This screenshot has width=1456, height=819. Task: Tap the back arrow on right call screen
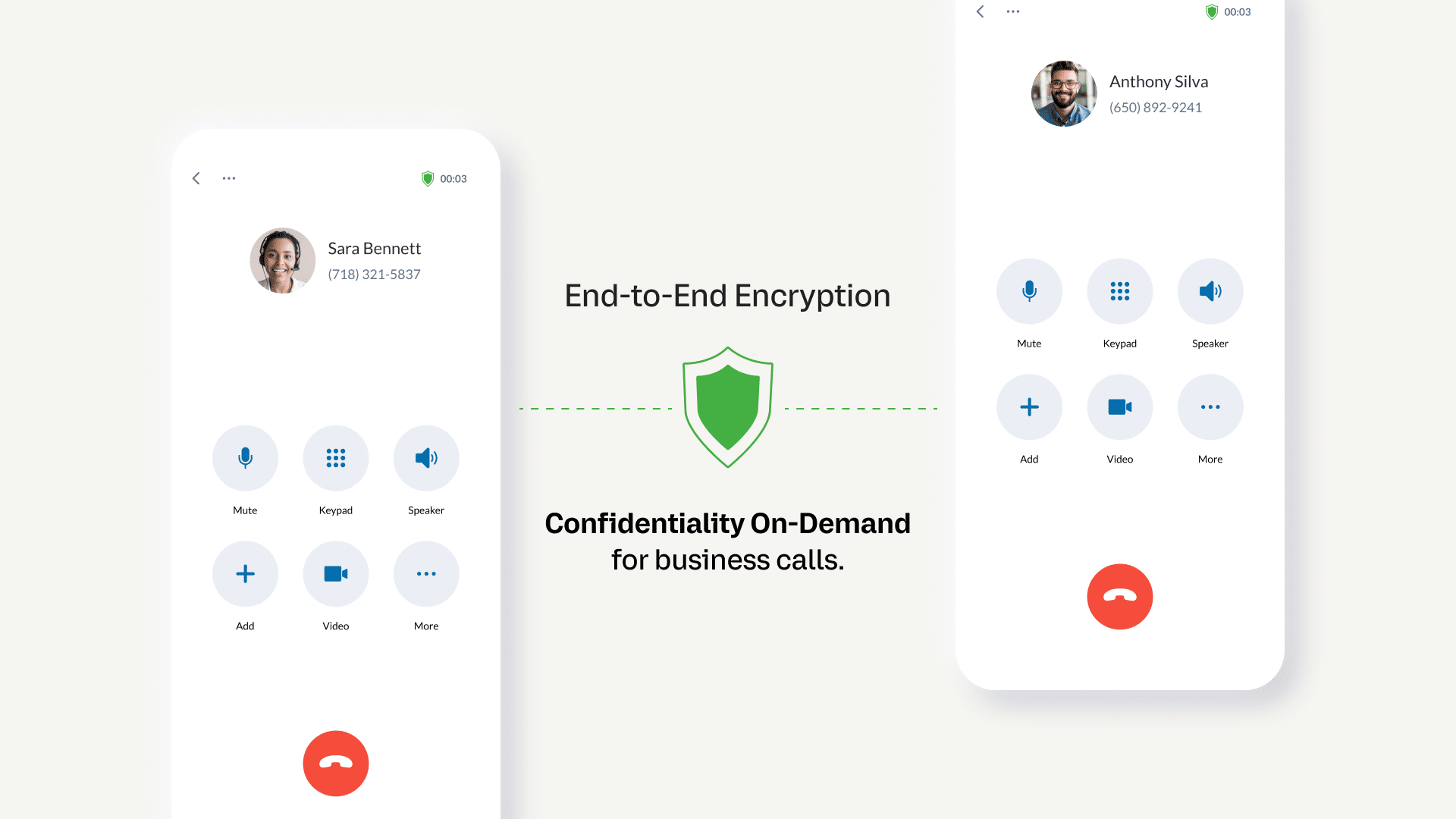(979, 12)
